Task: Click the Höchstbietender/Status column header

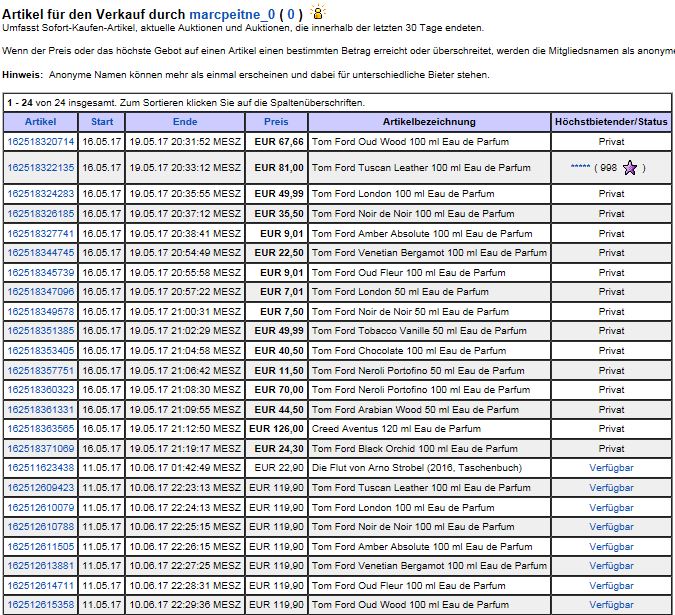Action: pos(611,122)
